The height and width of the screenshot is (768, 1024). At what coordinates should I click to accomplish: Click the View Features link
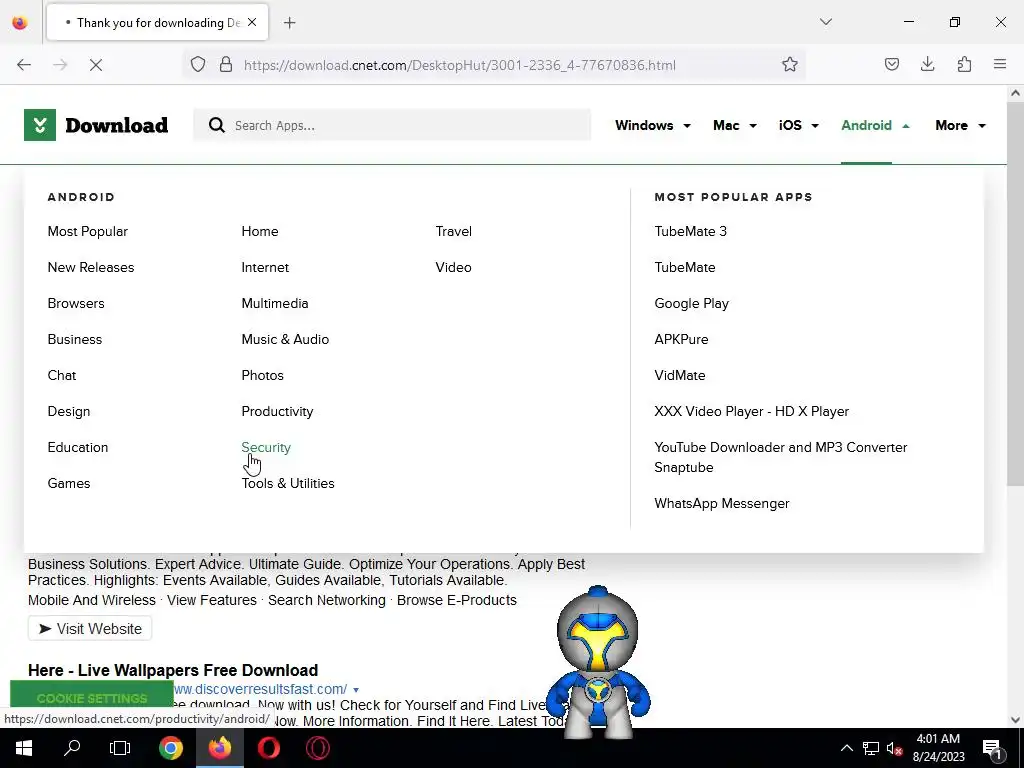[x=212, y=600]
